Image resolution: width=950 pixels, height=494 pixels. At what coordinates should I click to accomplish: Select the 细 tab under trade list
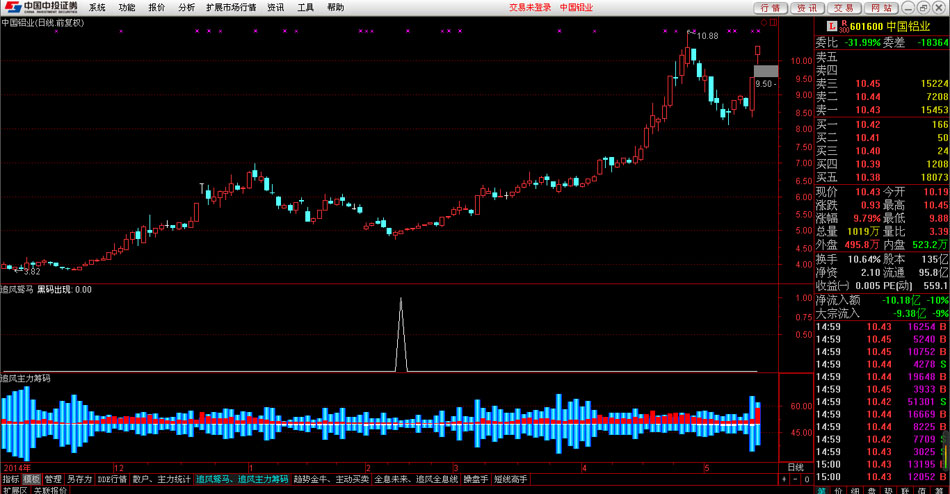855,490
